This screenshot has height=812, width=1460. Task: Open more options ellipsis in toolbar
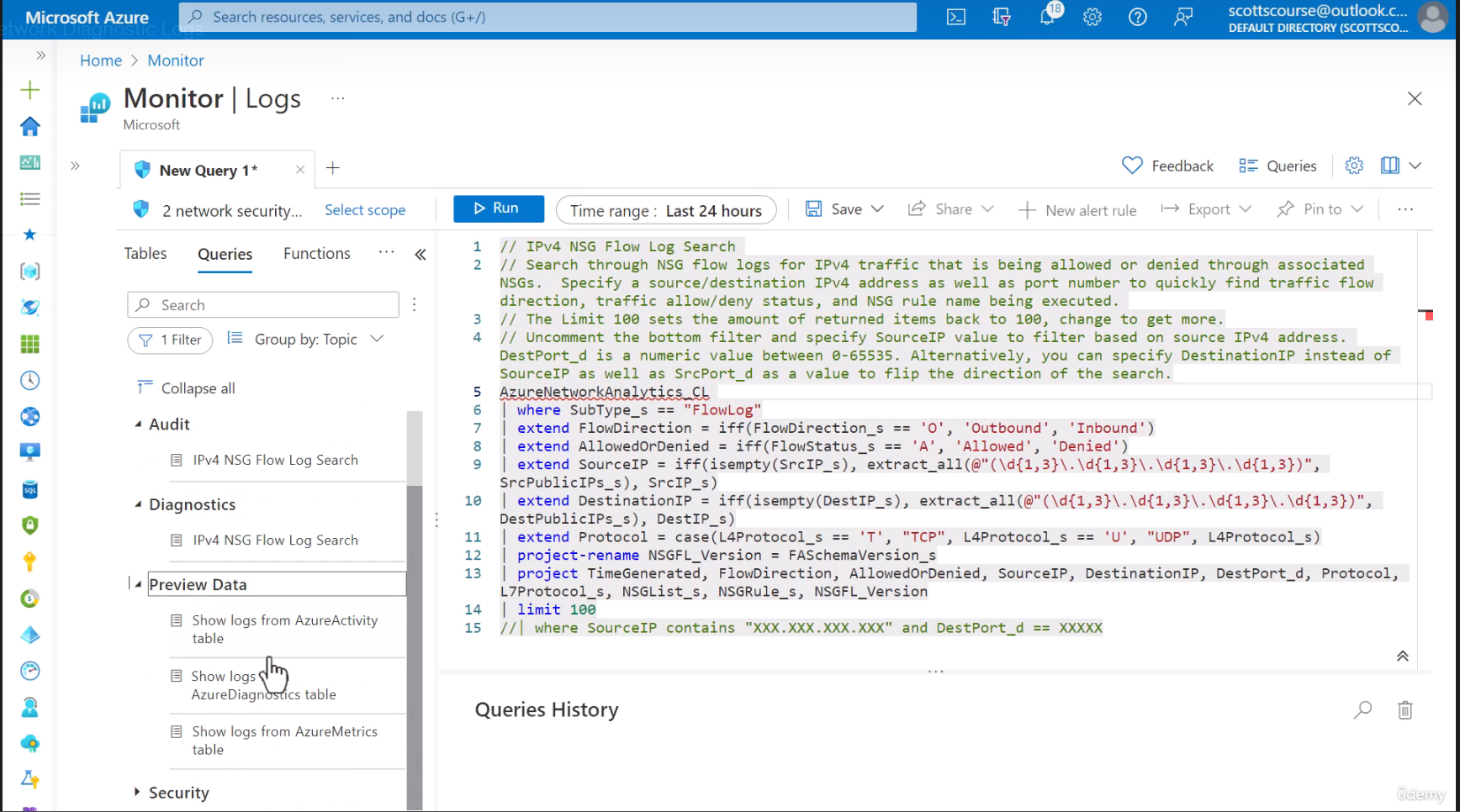click(1405, 209)
